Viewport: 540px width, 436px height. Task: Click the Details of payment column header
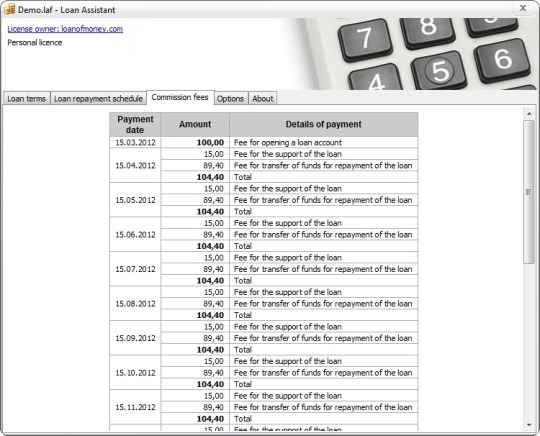324,124
